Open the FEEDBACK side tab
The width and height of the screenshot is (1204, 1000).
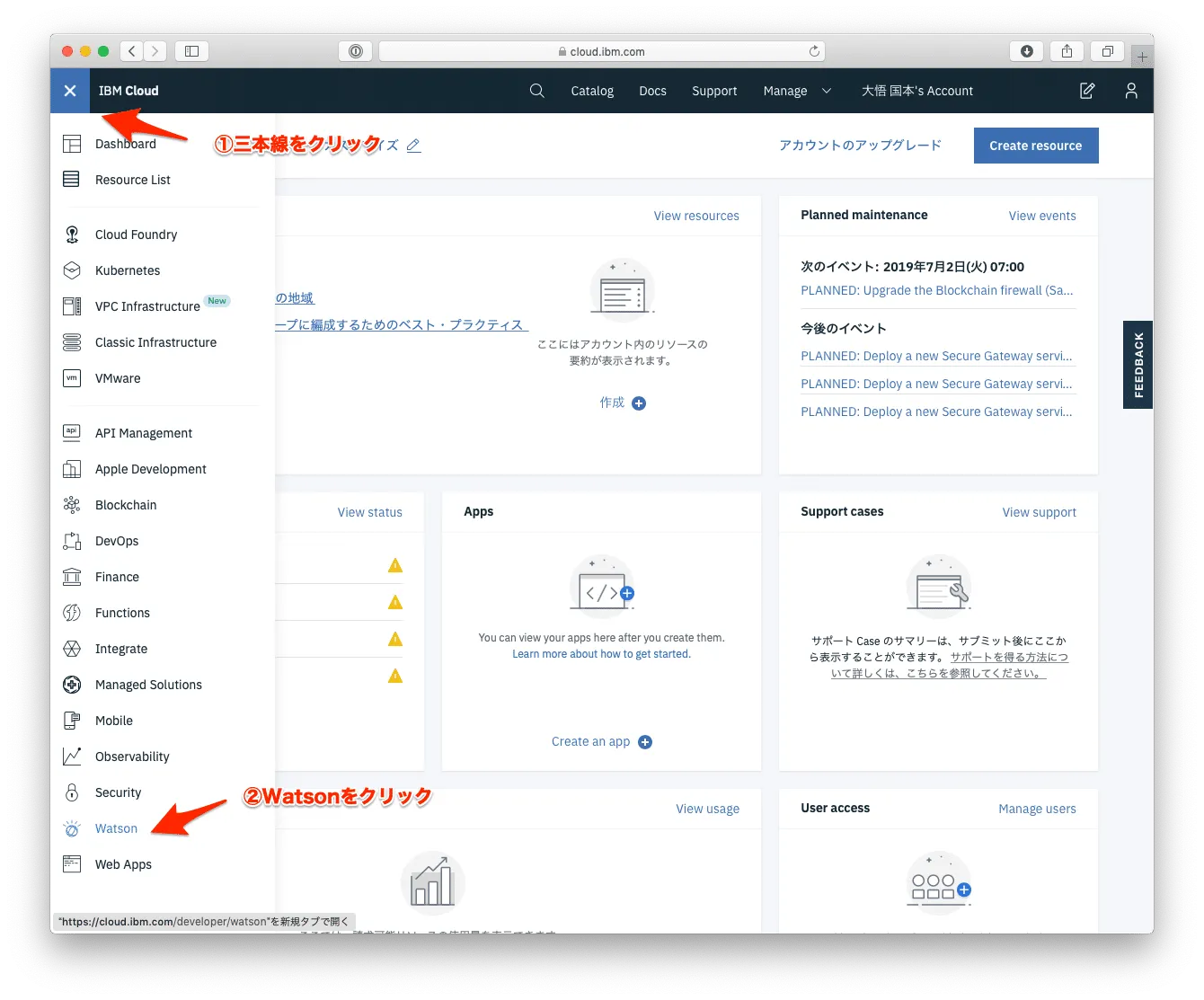tap(1138, 365)
